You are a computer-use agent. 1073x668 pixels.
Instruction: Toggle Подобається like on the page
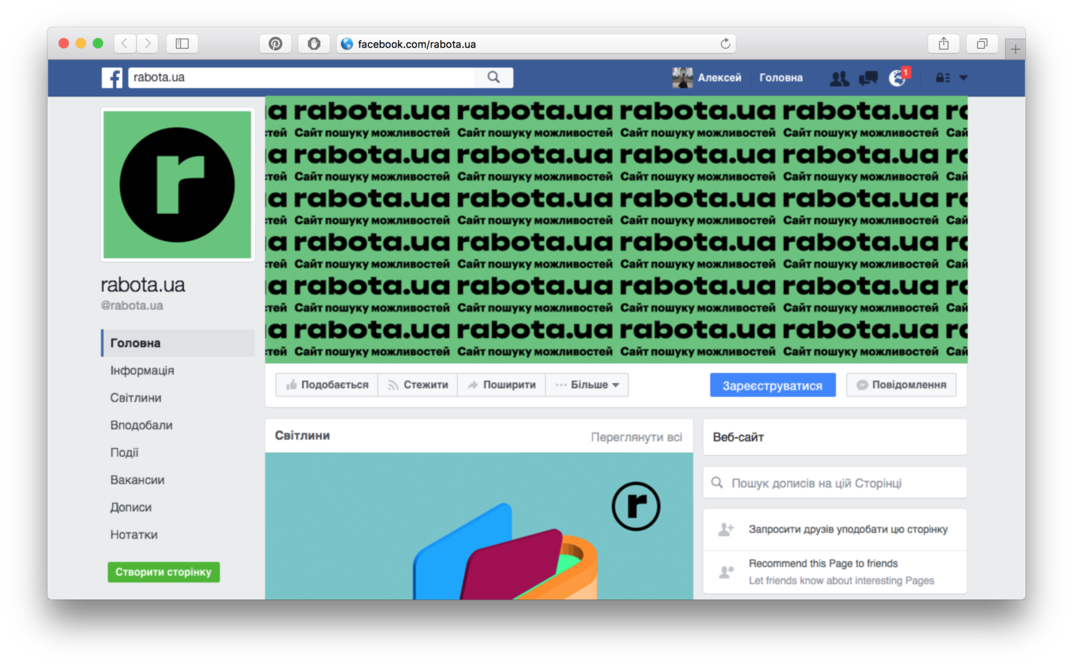coord(327,385)
